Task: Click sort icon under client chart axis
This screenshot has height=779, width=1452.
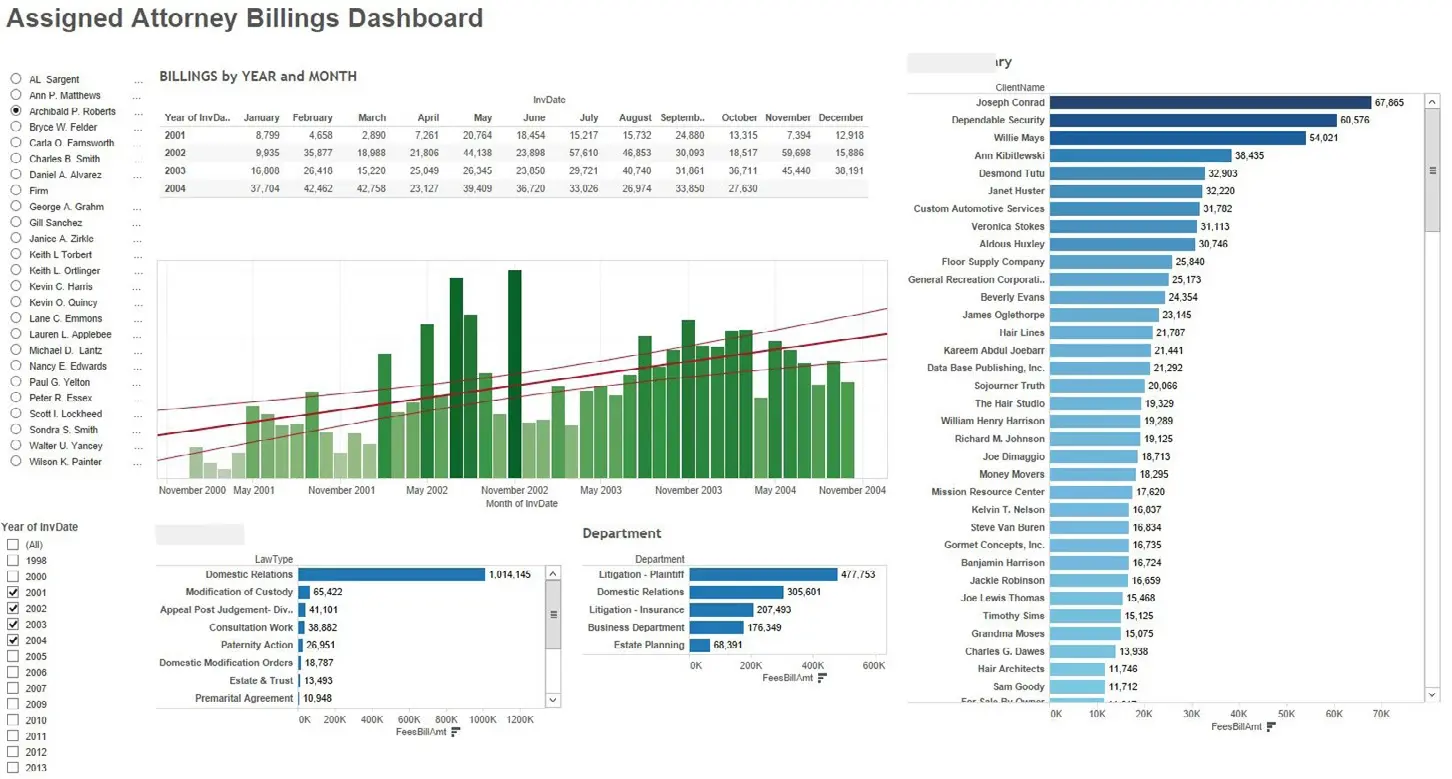Action: (1271, 727)
